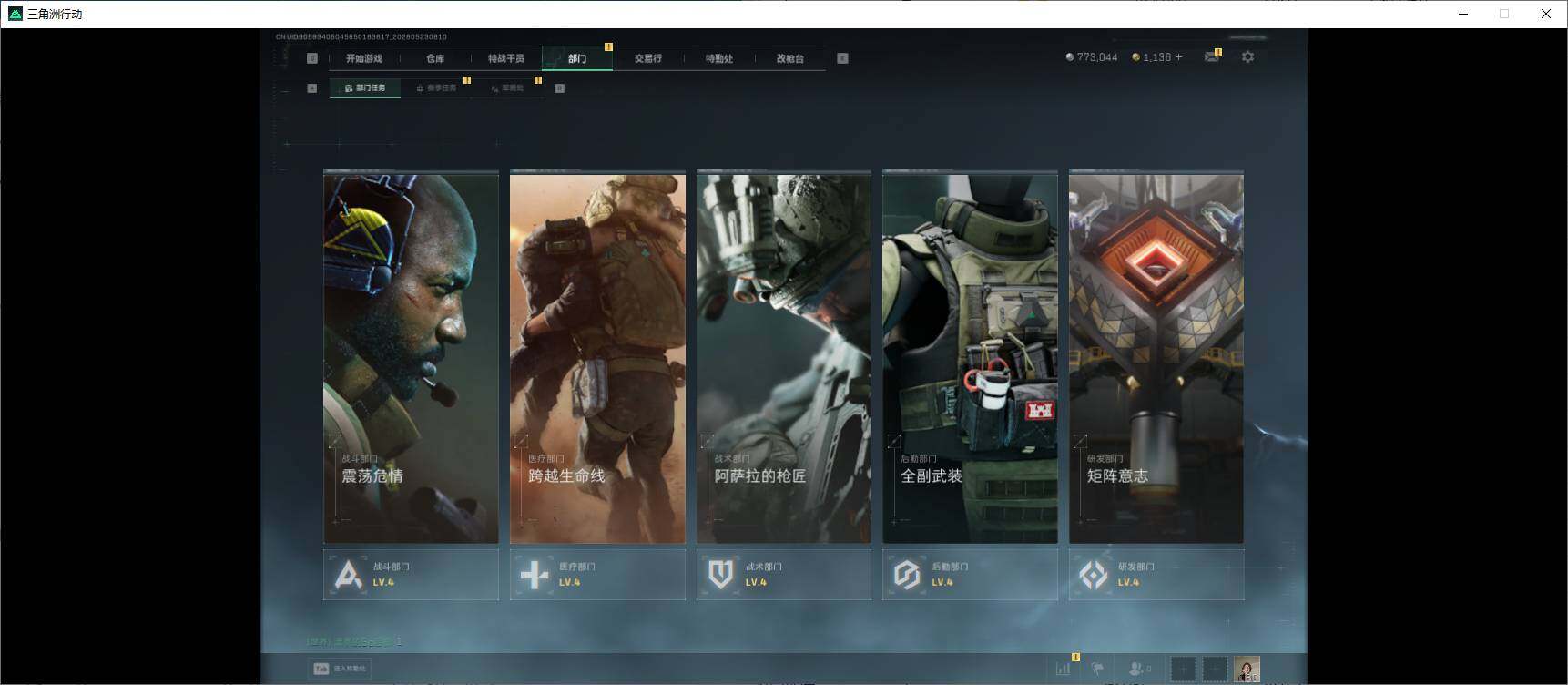Image resolution: width=1568 pixels, height=685 pixels.
Task: Open the 开始游戏 tab
Action: point(363,58)
